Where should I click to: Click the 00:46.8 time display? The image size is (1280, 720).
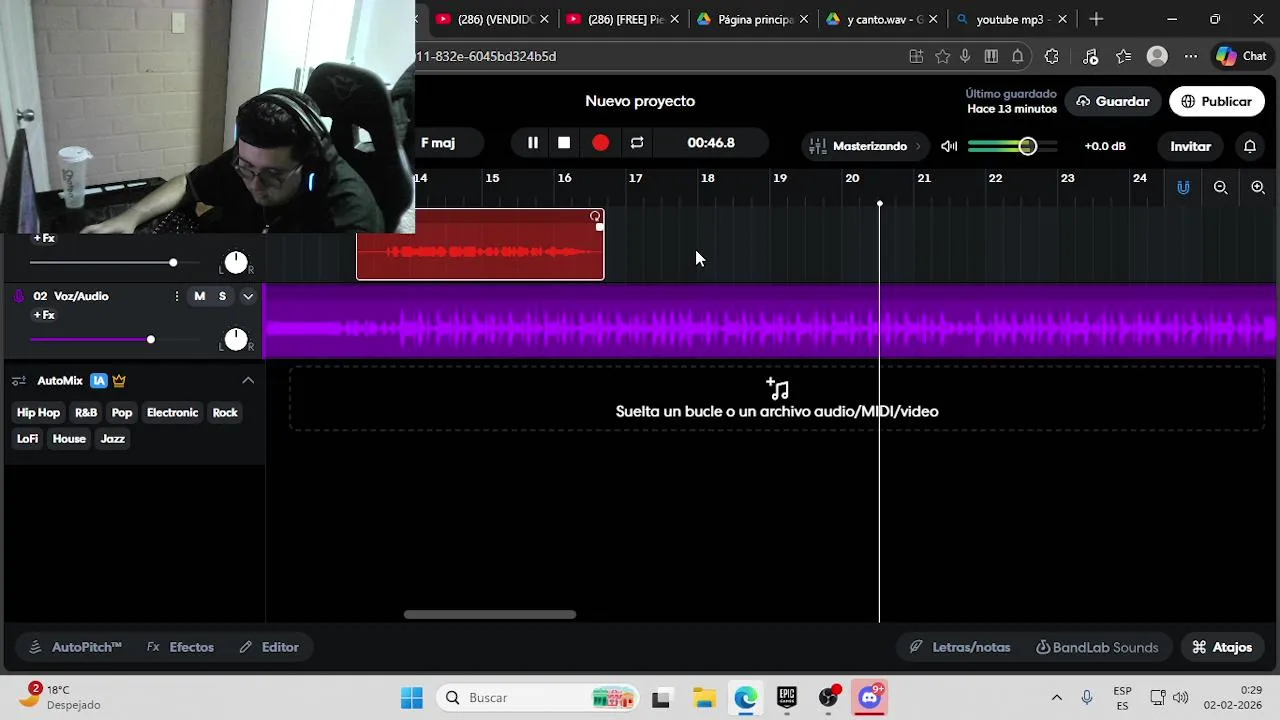point(711,143)
